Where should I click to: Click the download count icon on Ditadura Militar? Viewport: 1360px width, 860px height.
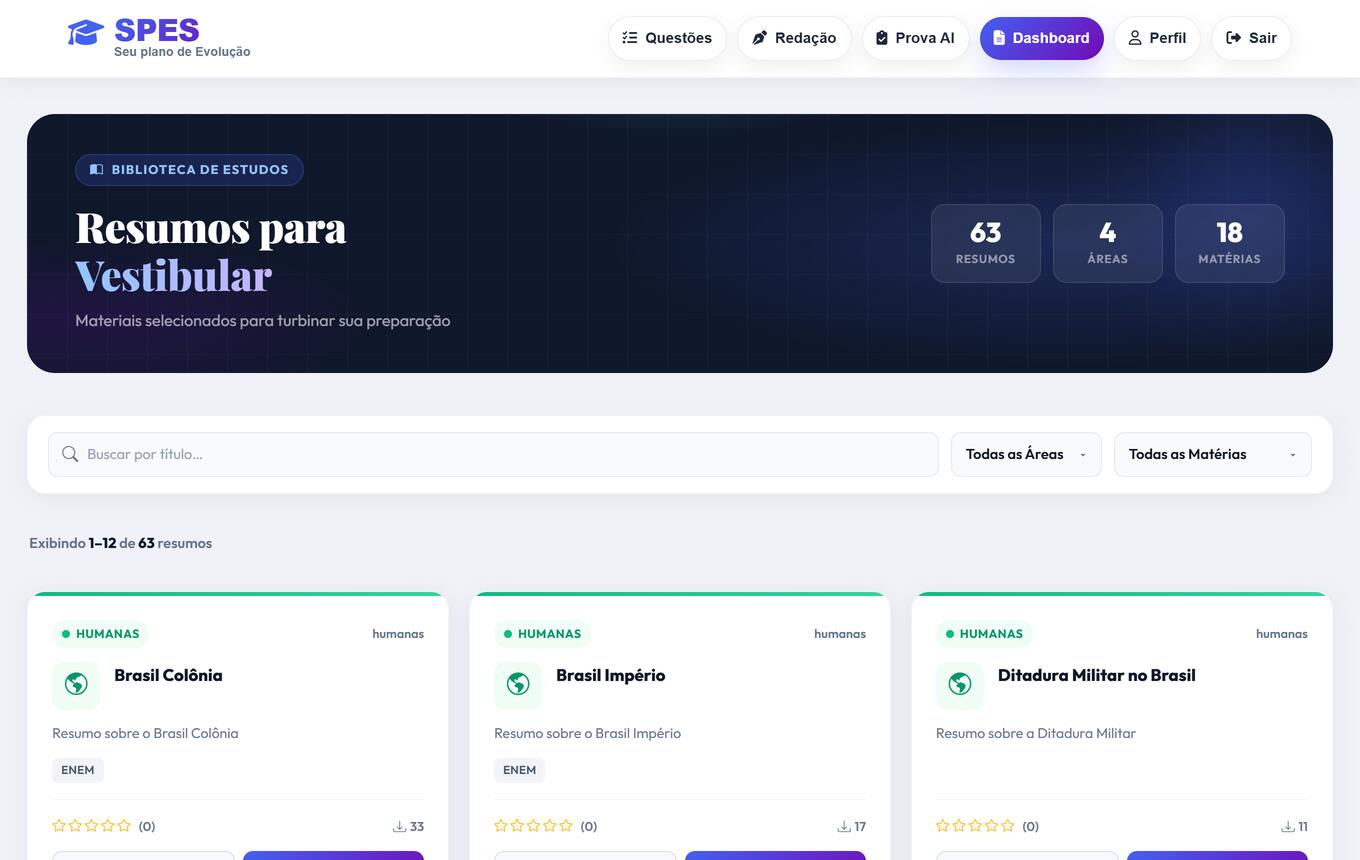(x=1287, y=827)
